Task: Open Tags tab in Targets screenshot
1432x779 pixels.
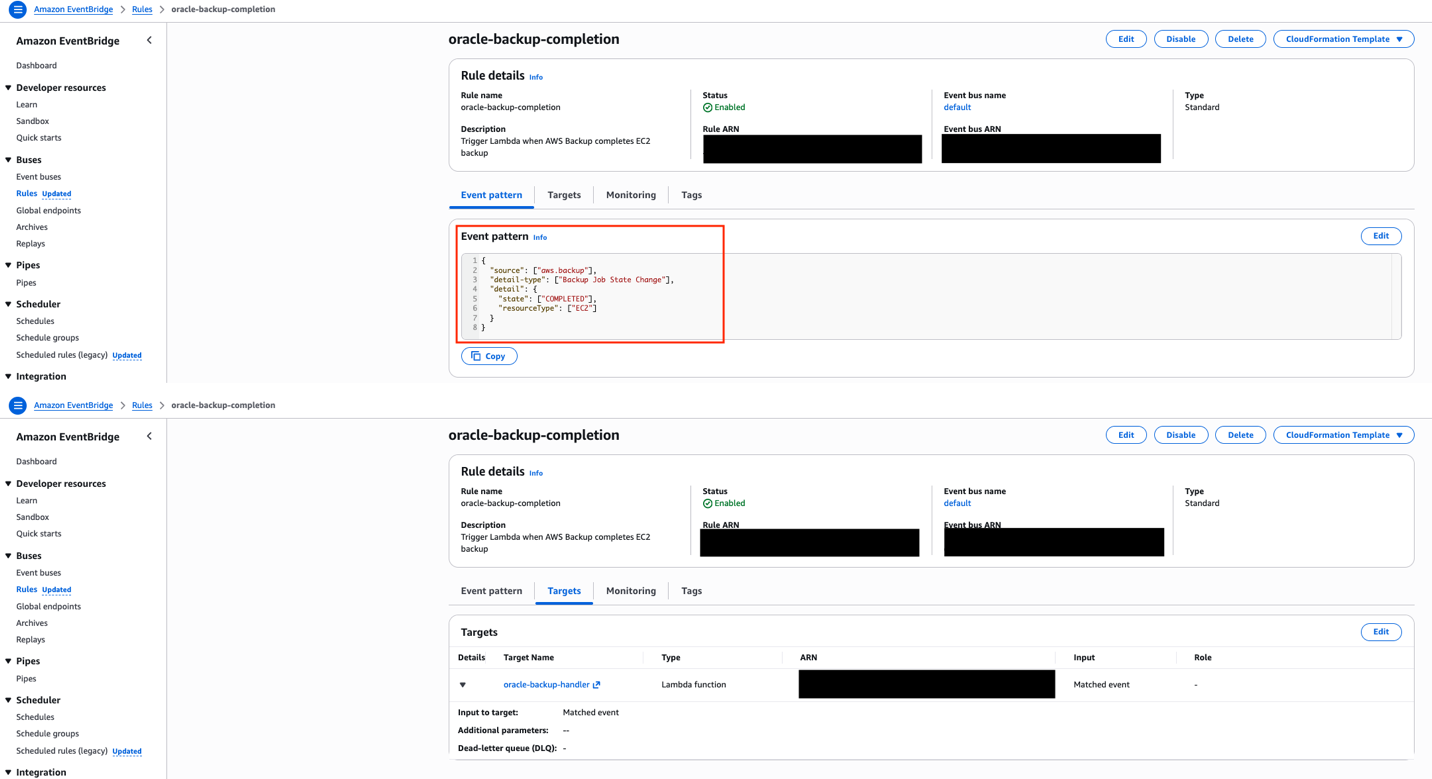Action: pos(691,591)
